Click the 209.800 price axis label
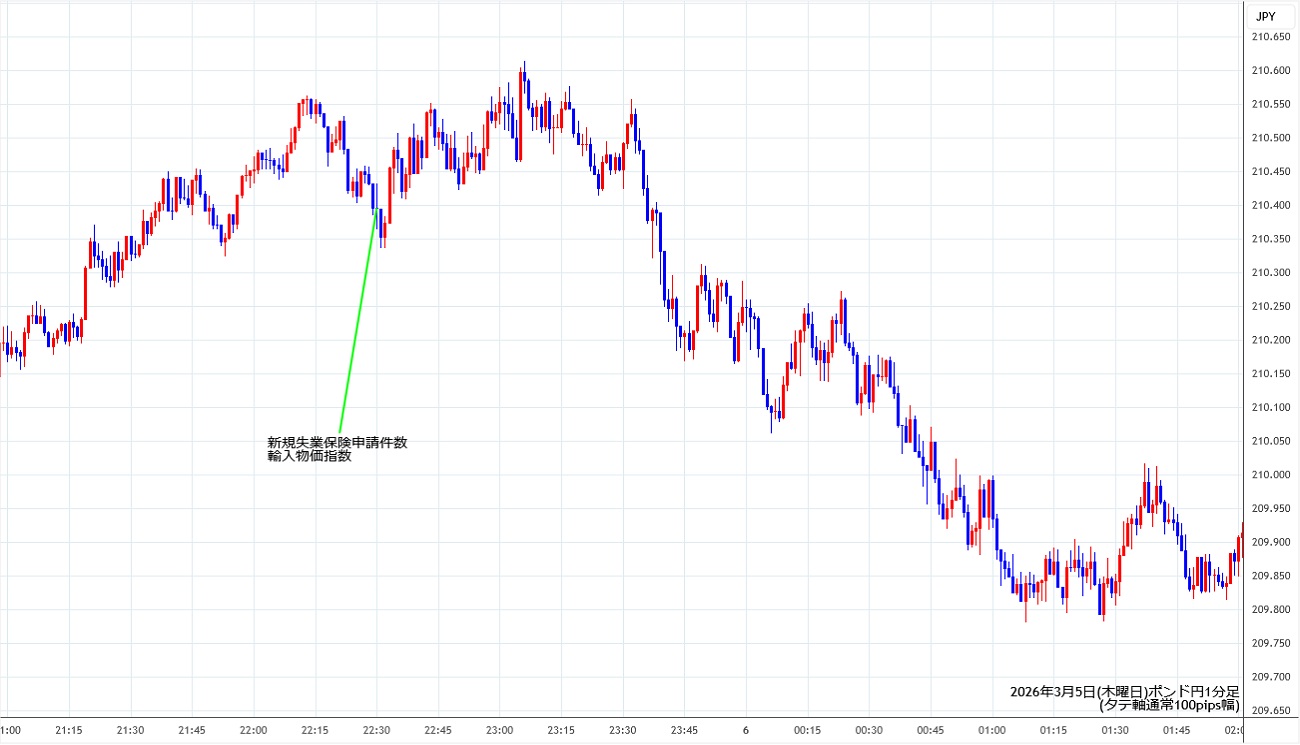The height and width of the screenshot is (745, 1300). 1271,609
